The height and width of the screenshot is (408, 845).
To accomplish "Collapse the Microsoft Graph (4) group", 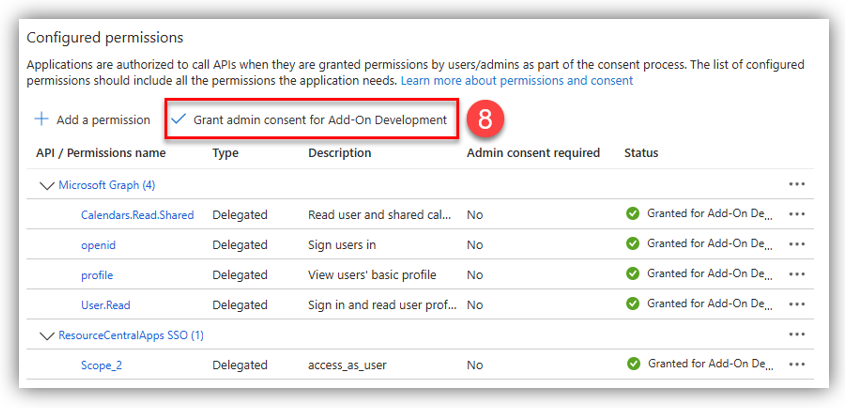I will [46, 185].
